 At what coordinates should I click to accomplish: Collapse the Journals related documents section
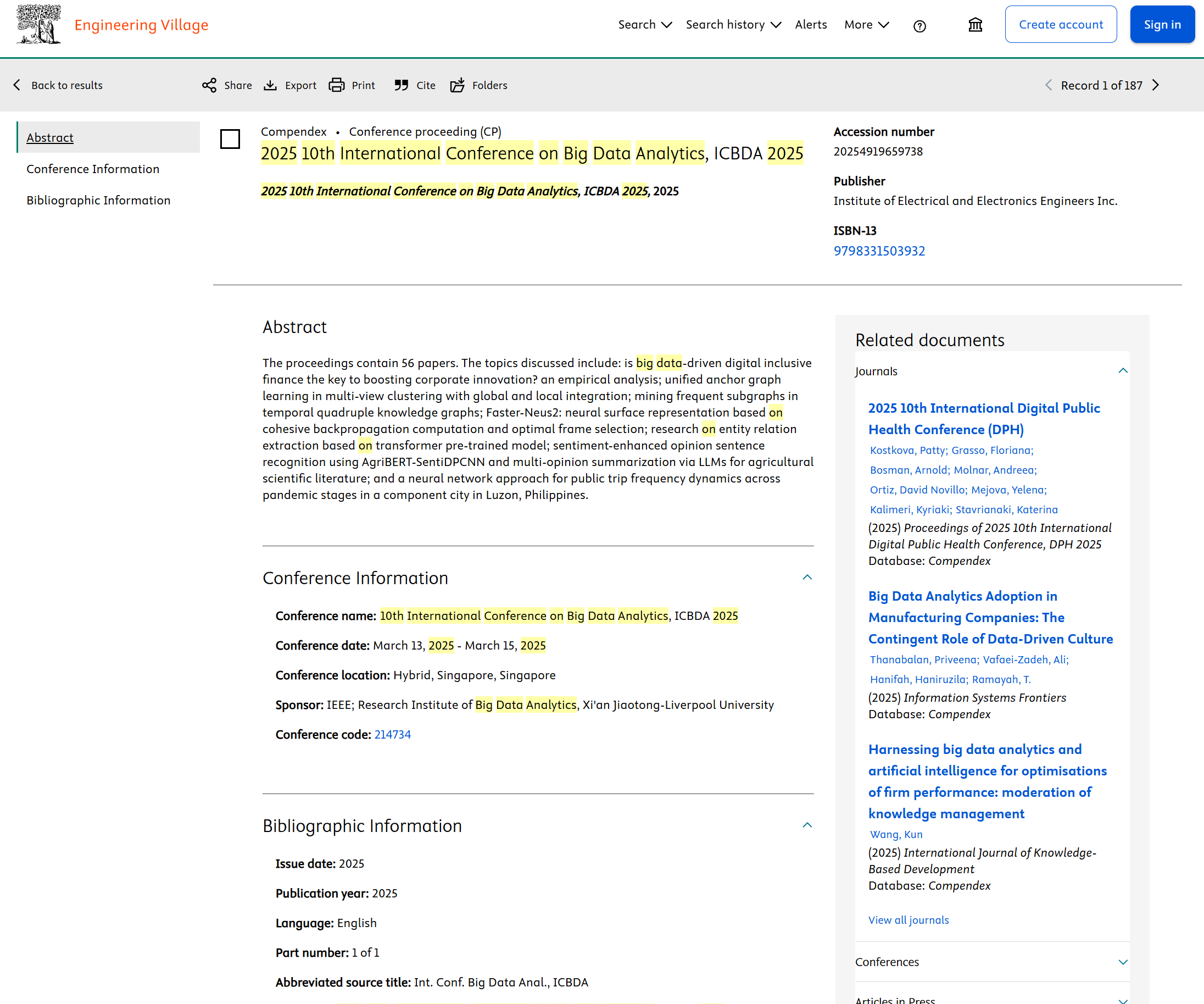1123,371
